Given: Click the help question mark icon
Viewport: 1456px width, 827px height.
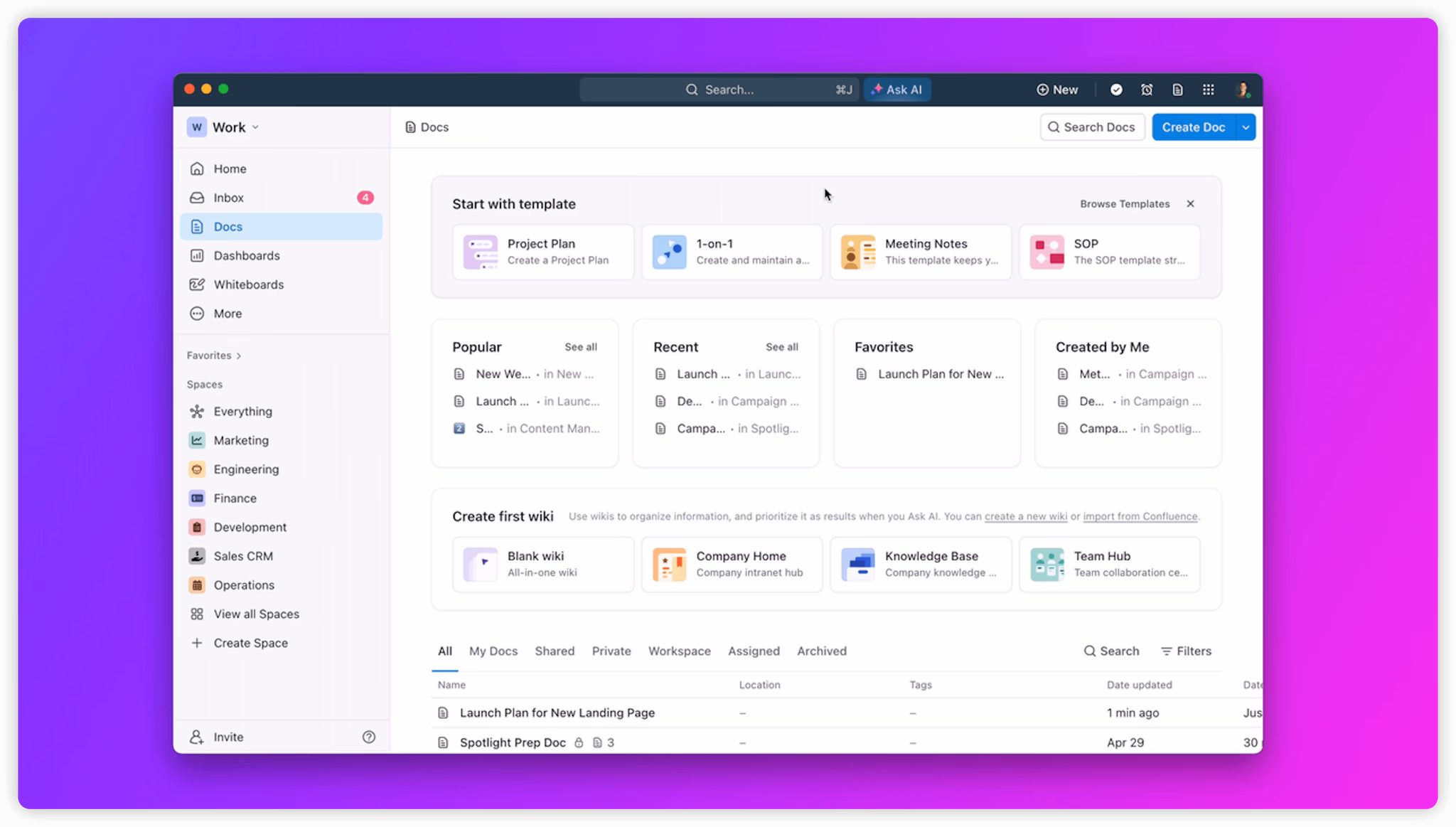Looking at the screenshot, I should 368,737.
